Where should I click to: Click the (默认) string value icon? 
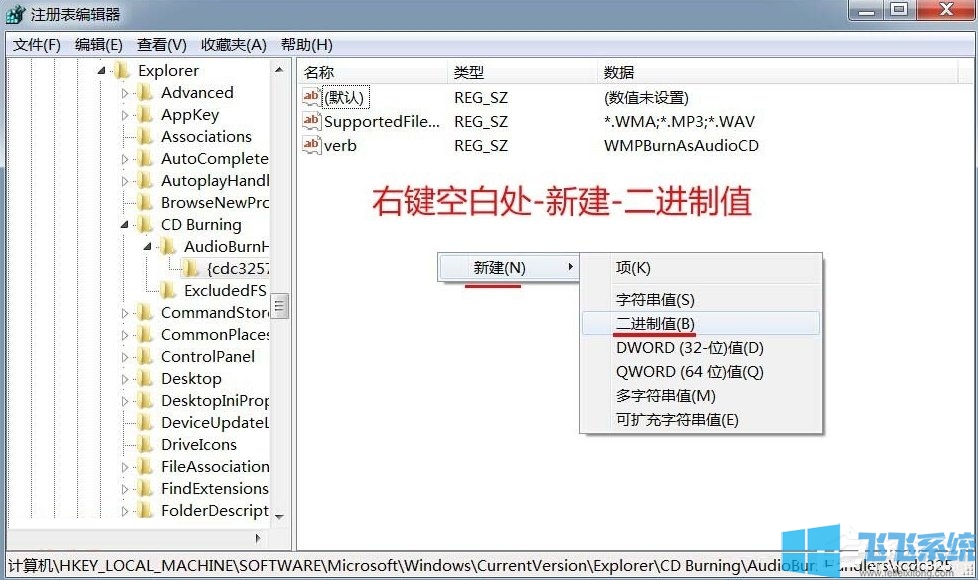click(313, 97)
